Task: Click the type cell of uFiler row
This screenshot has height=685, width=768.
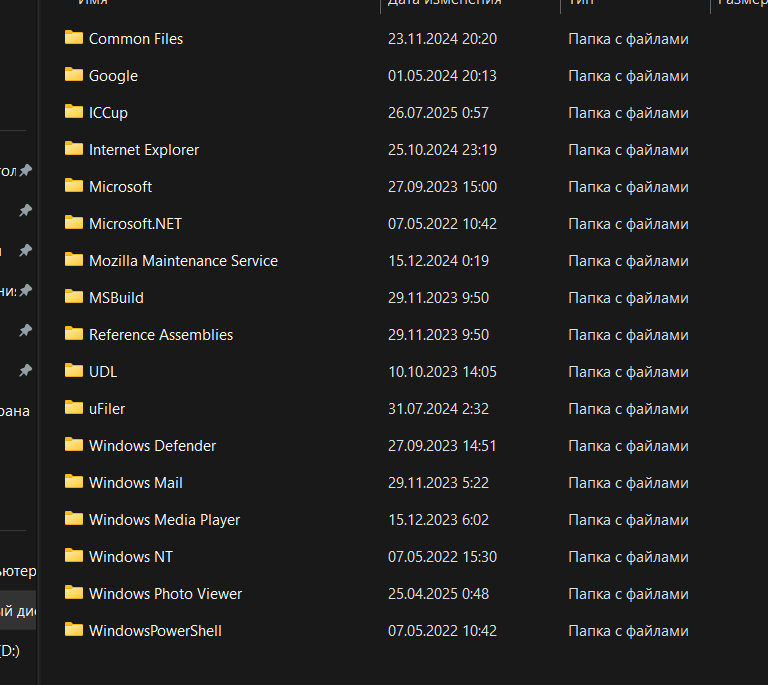Action: [x=628, y=409]
